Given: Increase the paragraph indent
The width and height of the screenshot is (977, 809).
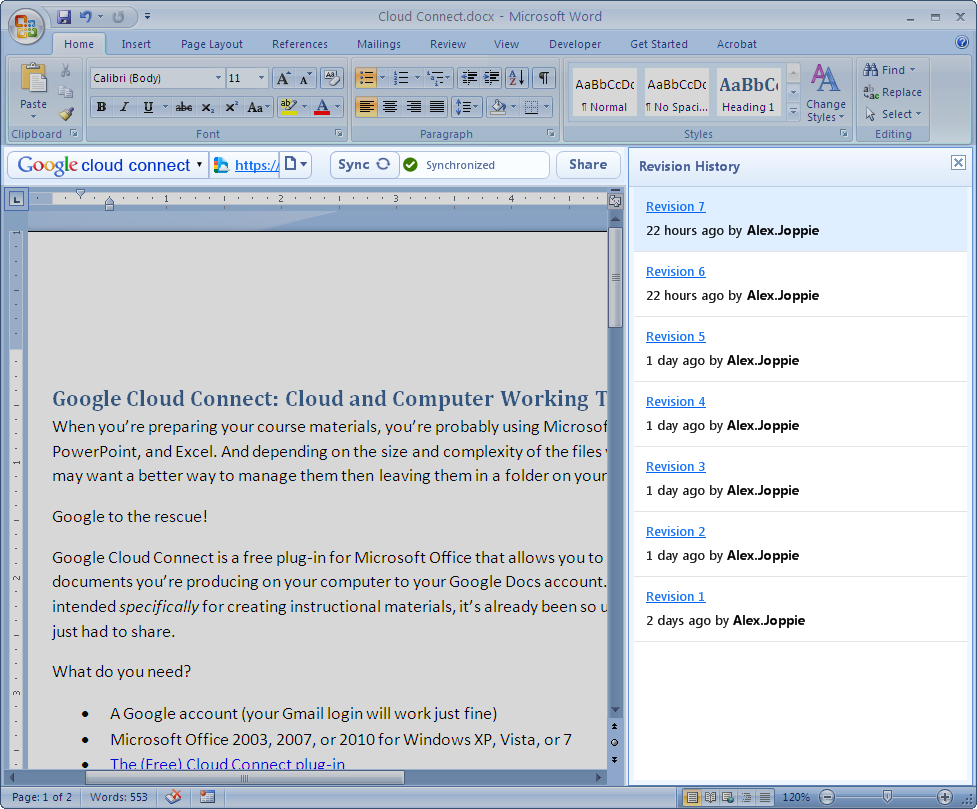Looking at the screenshot, I should 492,78.
